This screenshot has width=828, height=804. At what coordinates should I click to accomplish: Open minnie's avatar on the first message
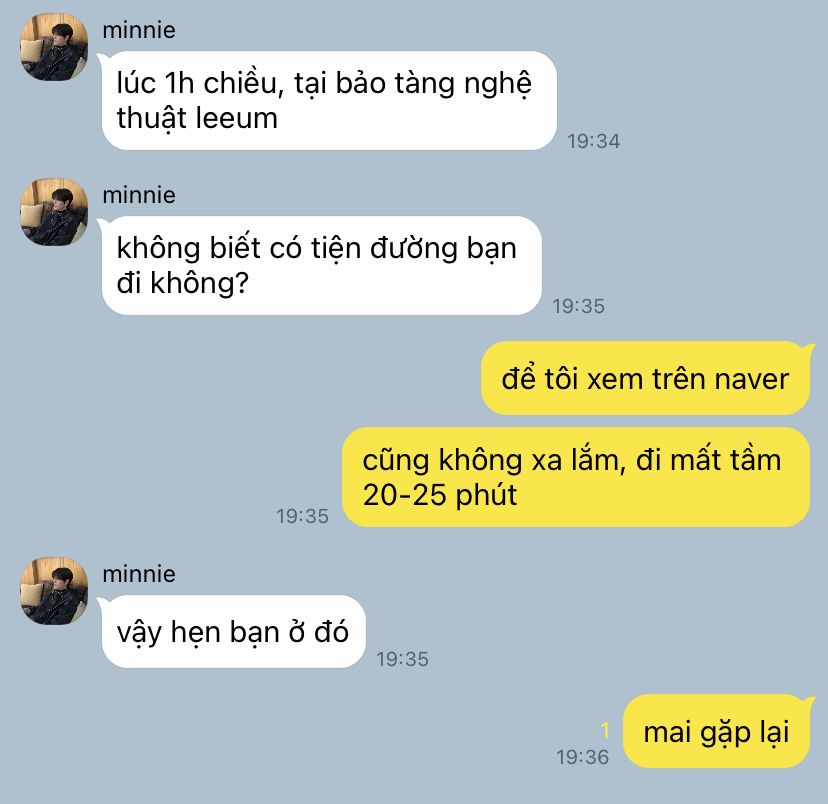coord(54,47)
